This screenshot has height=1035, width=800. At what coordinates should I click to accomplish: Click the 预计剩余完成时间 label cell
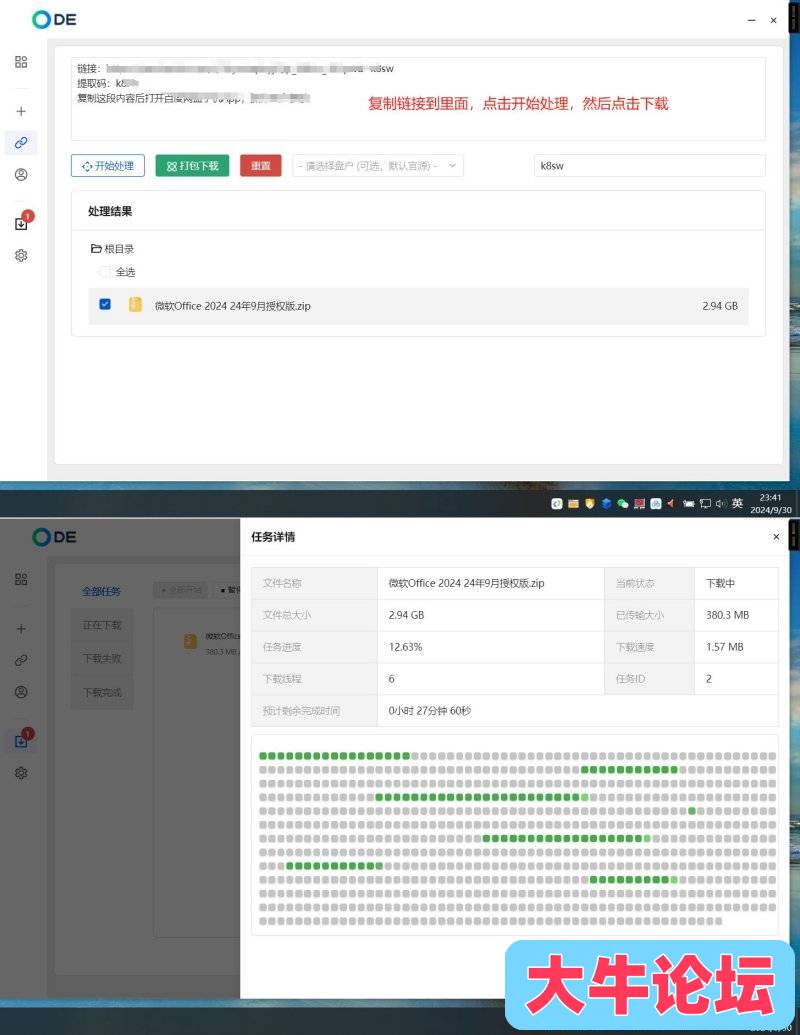pyautogui.click(x=314, y=711)
